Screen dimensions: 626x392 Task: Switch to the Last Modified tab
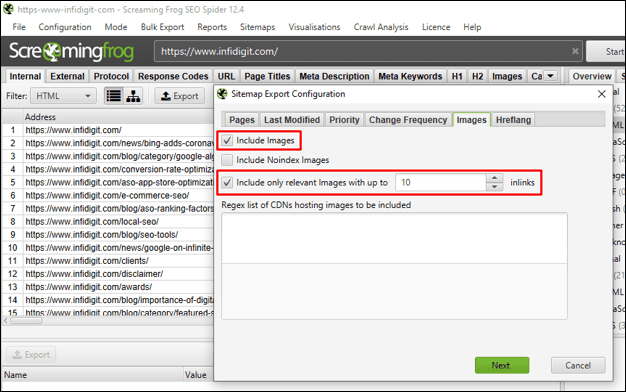point(292,120)
